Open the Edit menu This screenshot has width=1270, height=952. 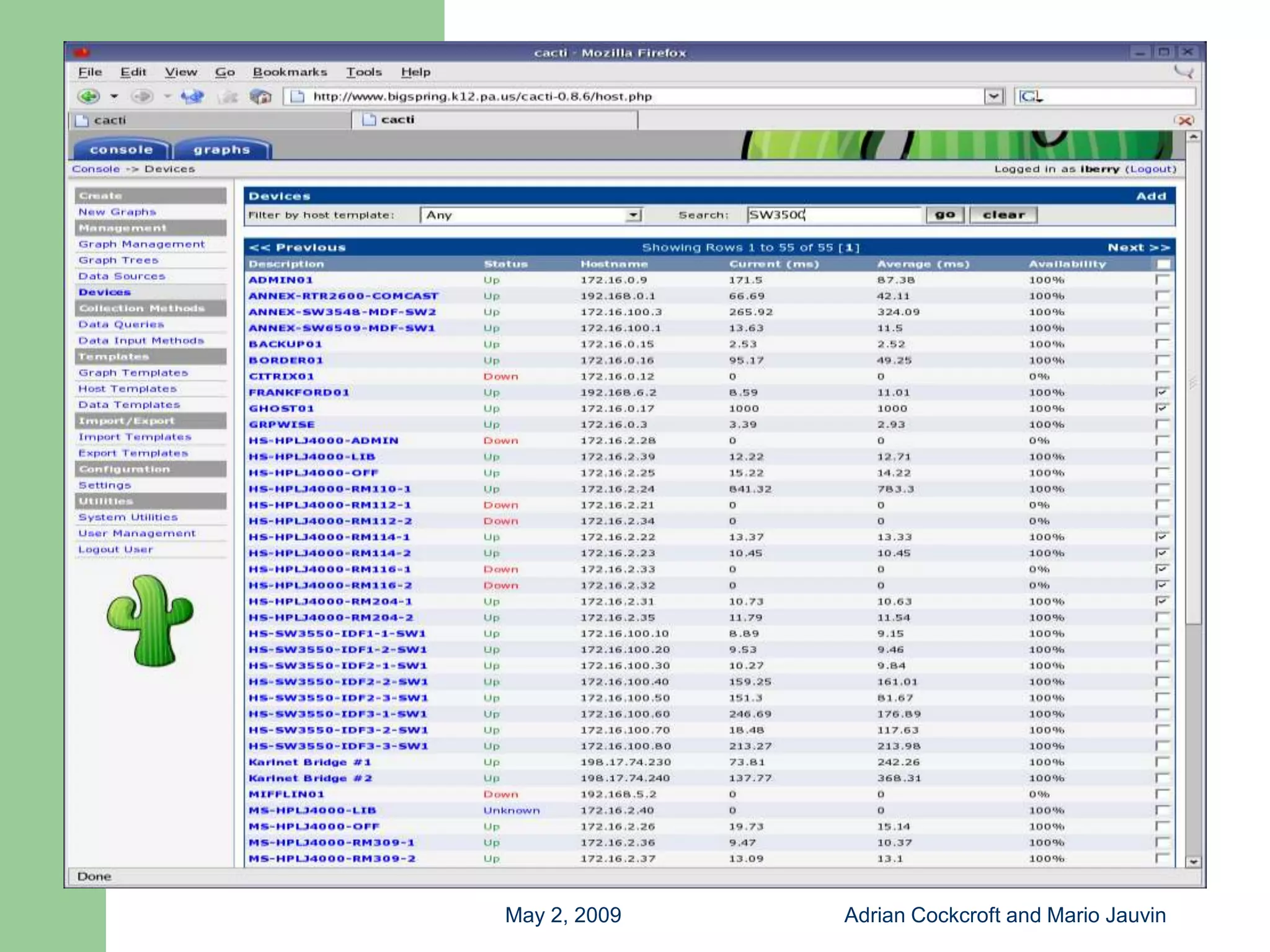tap(133, 72)
